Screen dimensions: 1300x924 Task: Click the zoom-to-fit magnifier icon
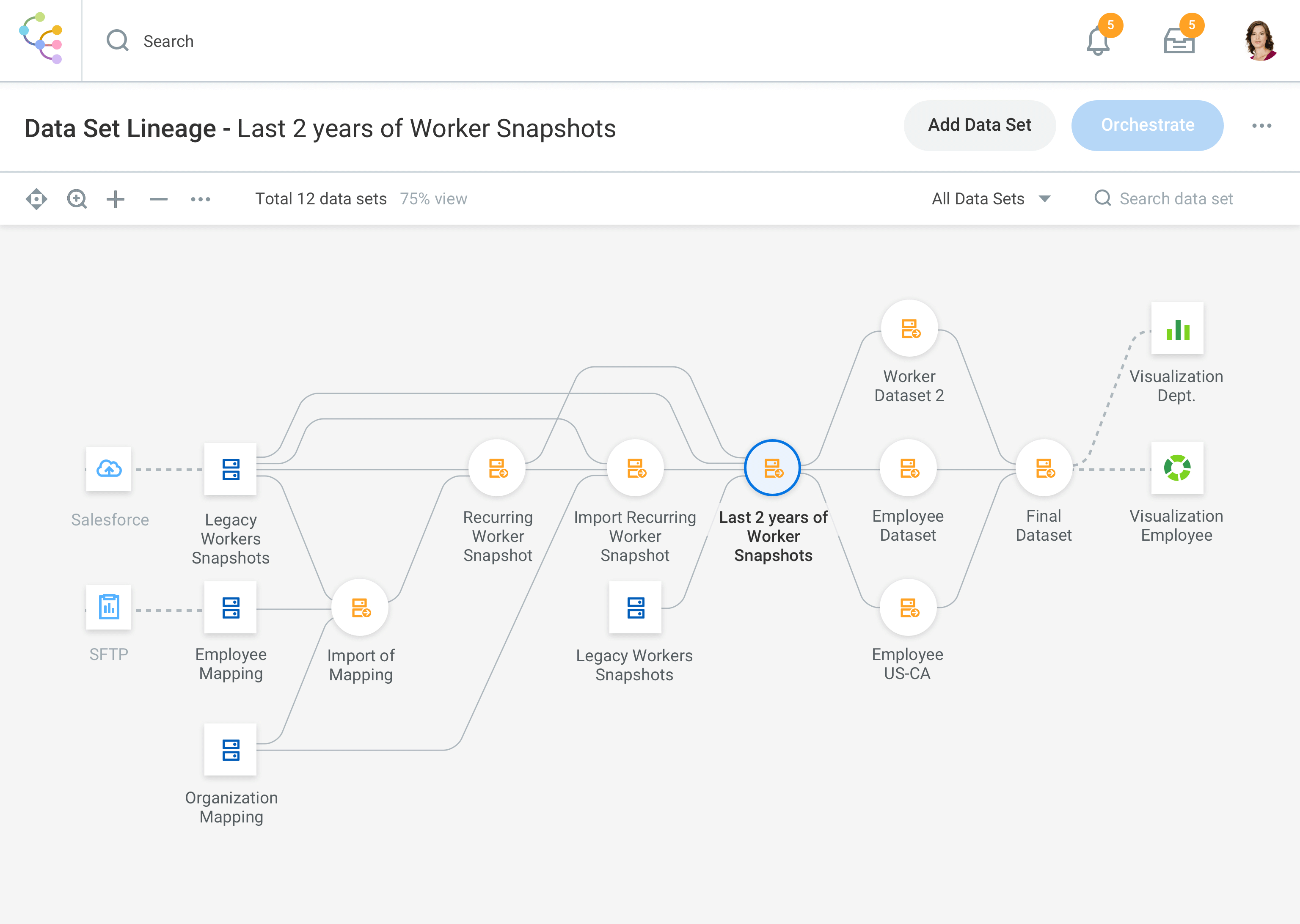pos(77,199)
